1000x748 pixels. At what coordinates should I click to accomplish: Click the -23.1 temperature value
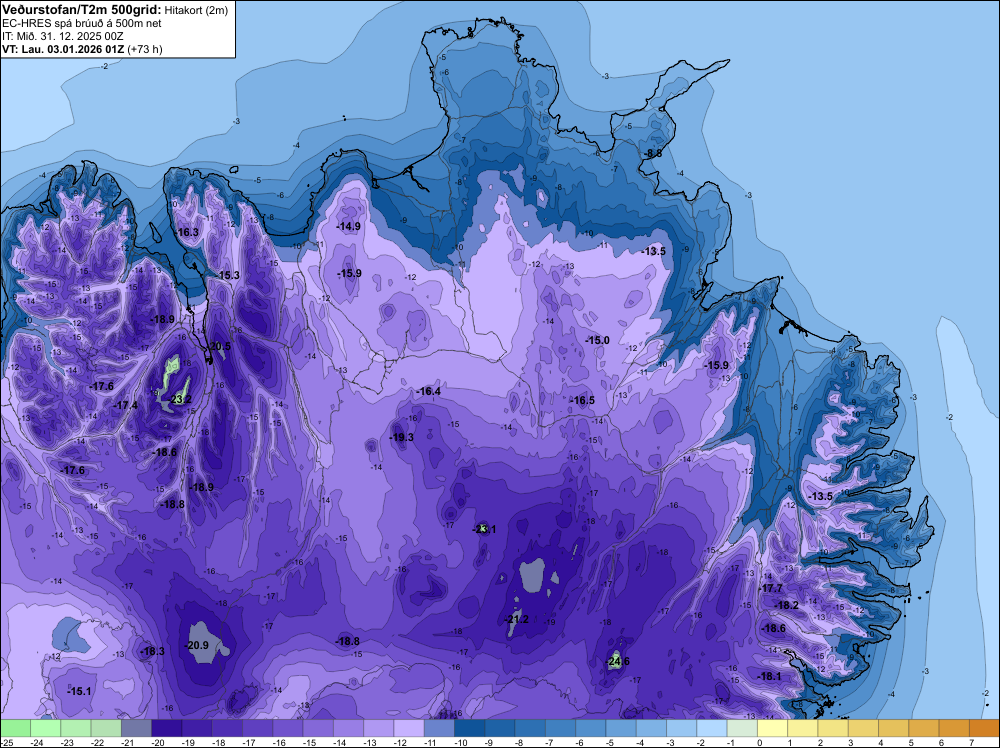pyautogui.click(x=484, y=529)
